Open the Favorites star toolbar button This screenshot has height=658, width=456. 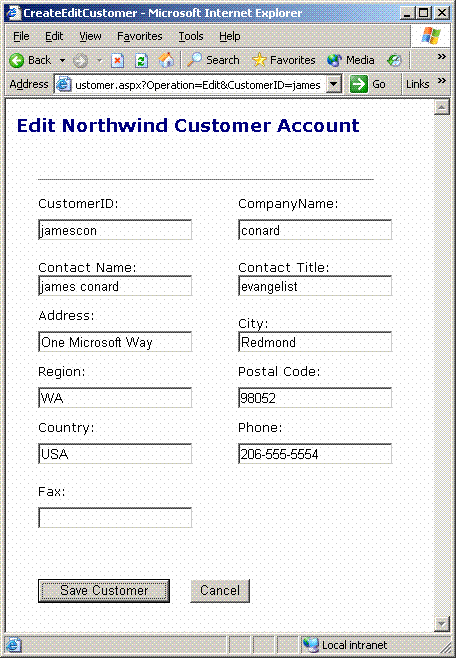coord(284,60)
